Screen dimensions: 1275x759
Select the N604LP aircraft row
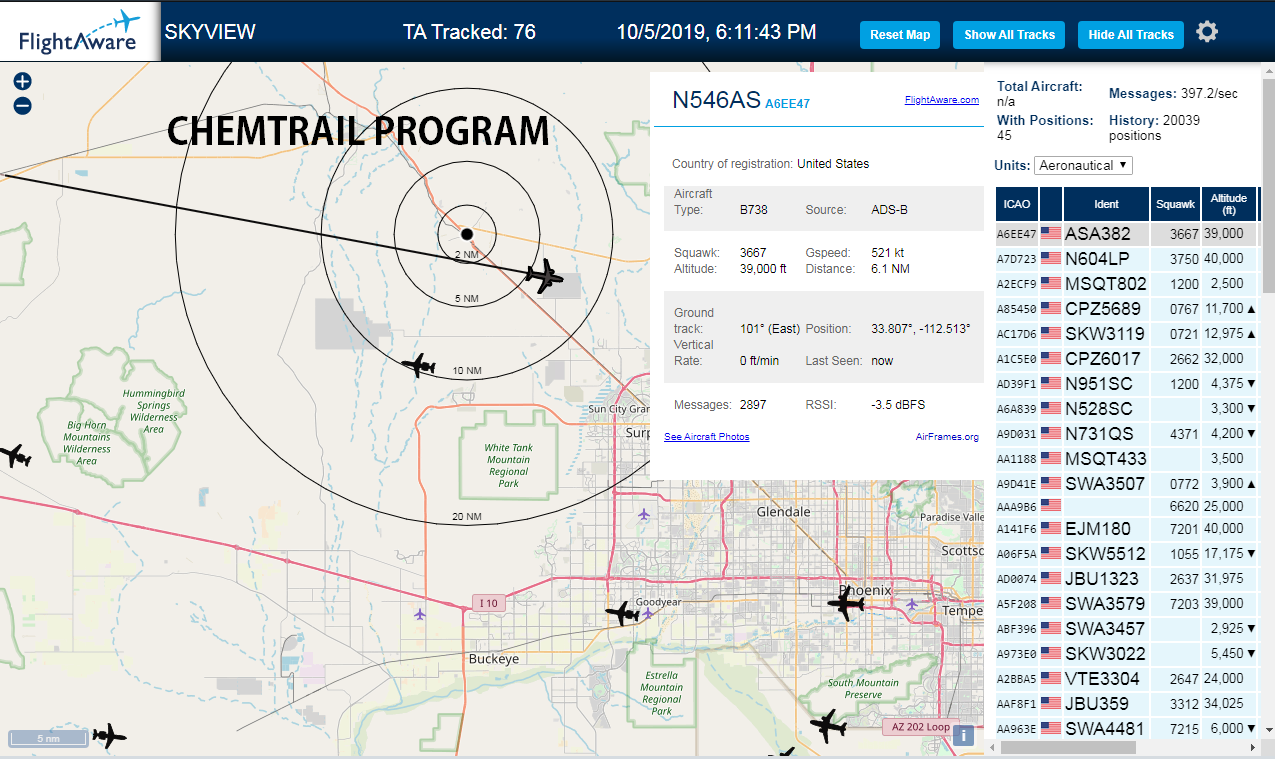coord(1126,259)
